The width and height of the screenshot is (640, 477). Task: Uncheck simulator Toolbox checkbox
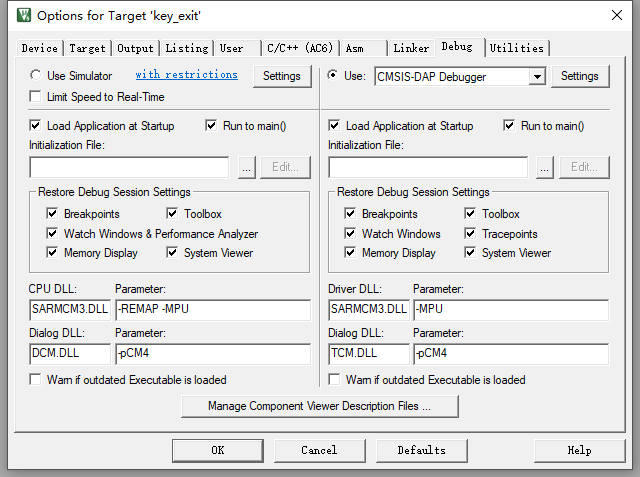(172, 213)
